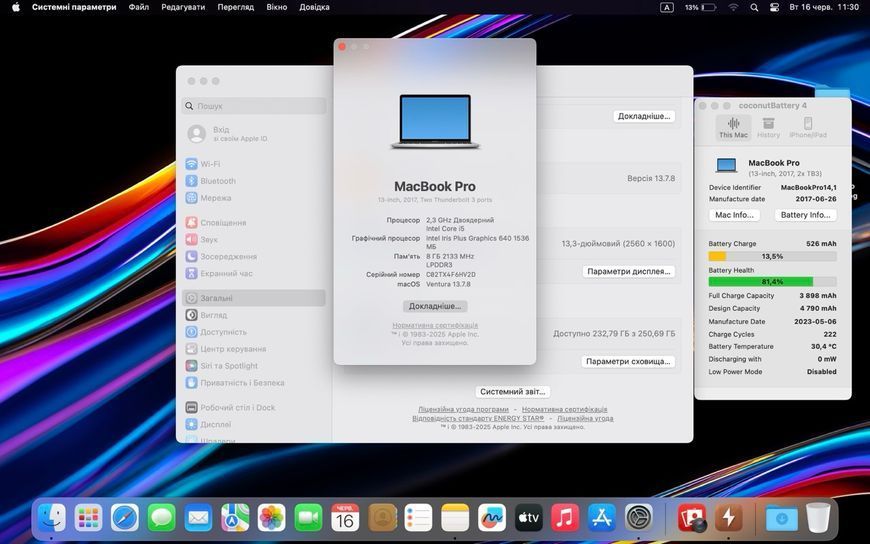Open the Downloads folder in the Dock

point(781,518)
